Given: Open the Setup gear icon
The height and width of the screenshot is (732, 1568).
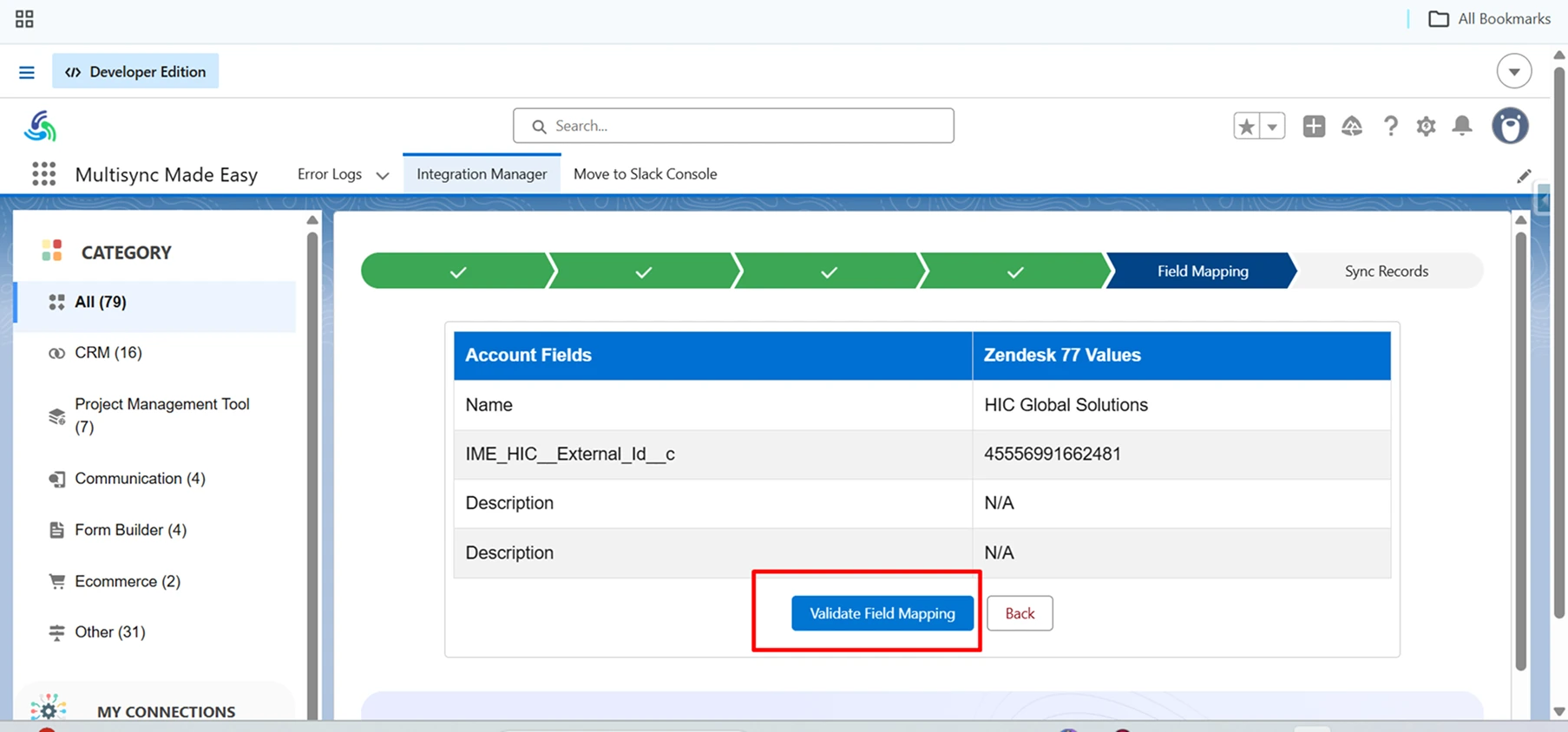Looking at the screenshot, I should 1426,126.
